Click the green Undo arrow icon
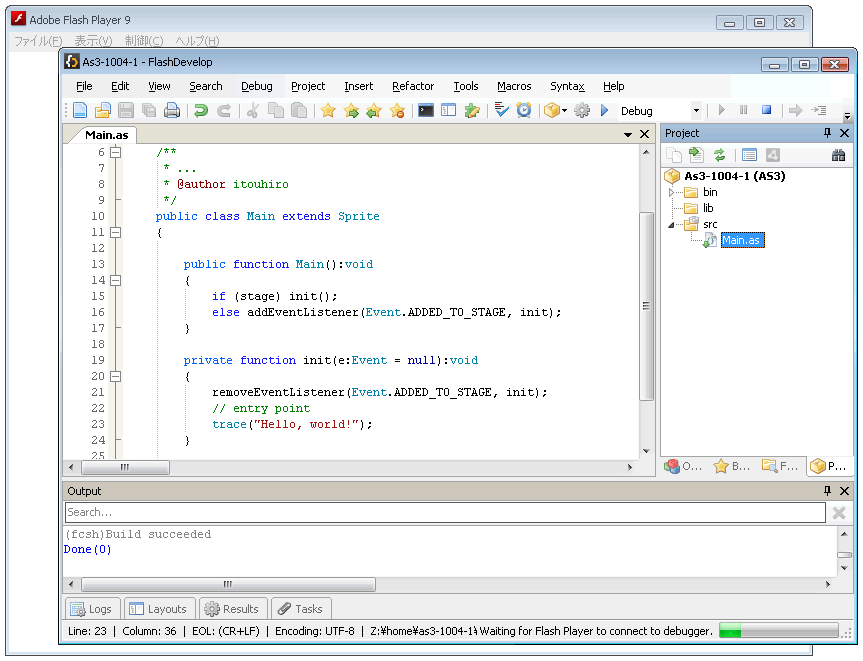This screenshot has width=863, height=661. click(x=201, y=111)
